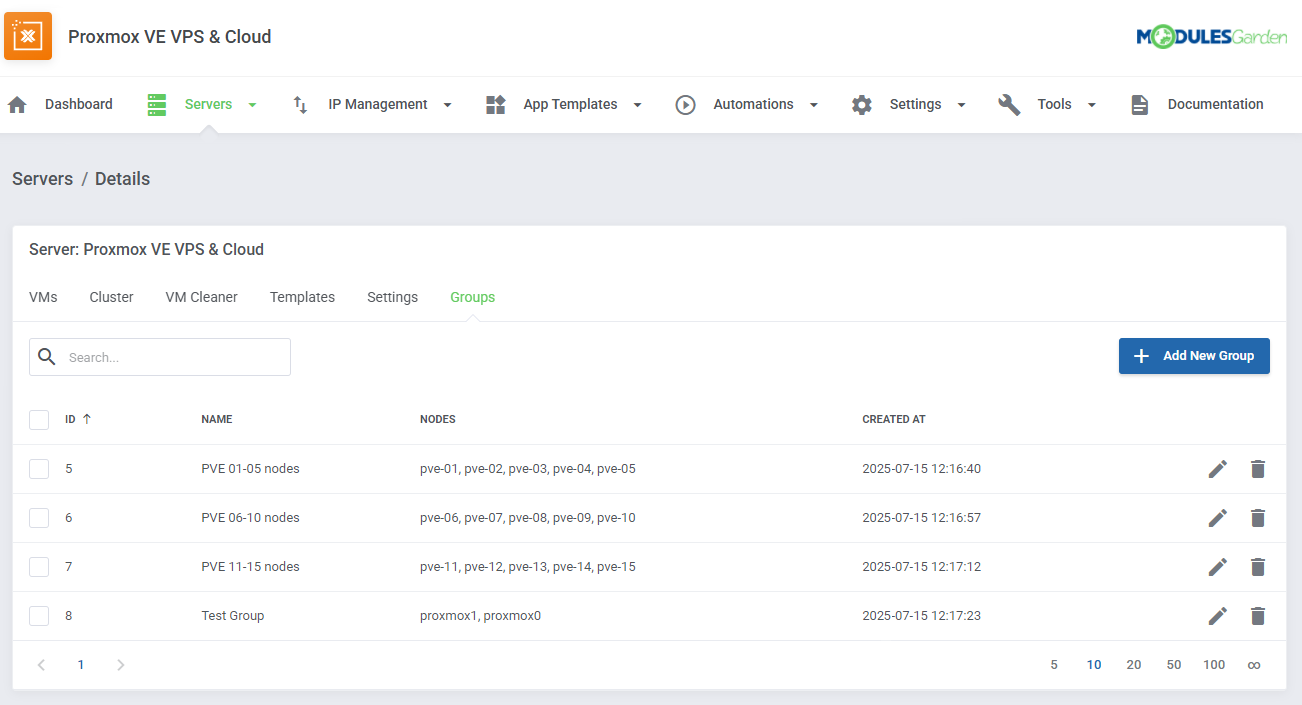Go to previous page arrow
Image resolution: width=1302 pixels, height=705 pixels.
(x=41, y=665)
